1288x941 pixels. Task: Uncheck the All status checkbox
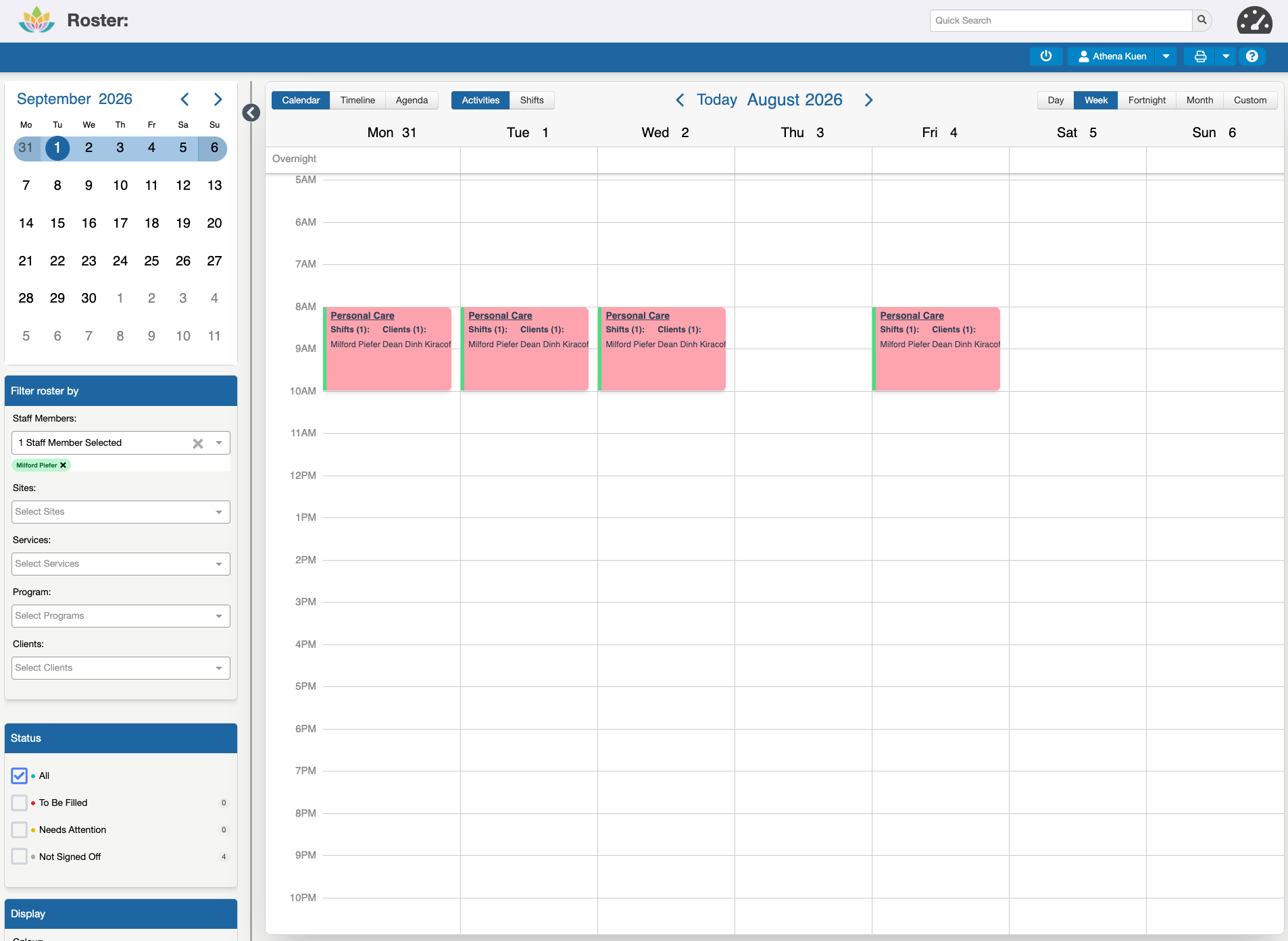(20, 775)
